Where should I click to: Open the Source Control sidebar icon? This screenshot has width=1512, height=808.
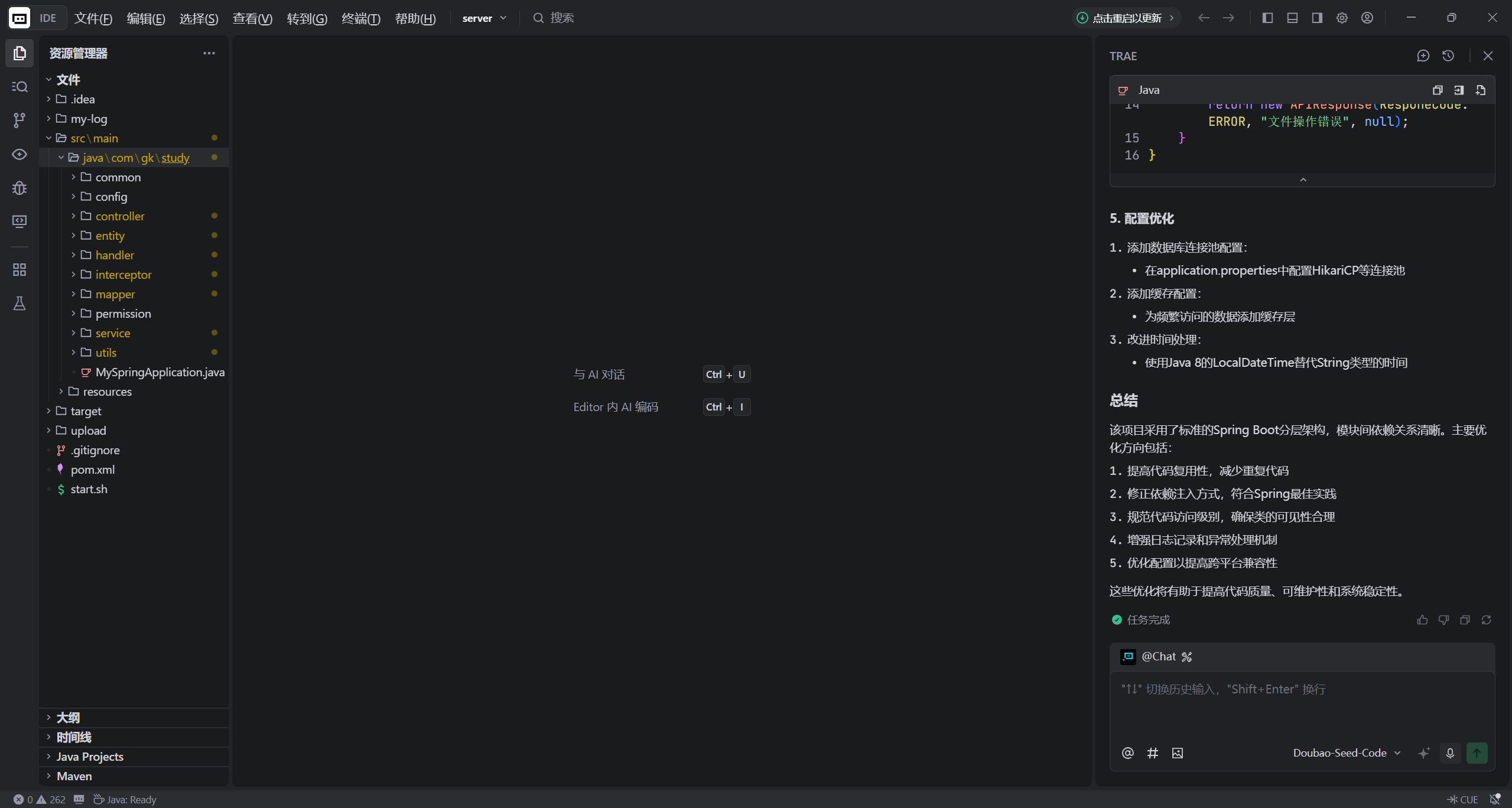click(19, 120)
